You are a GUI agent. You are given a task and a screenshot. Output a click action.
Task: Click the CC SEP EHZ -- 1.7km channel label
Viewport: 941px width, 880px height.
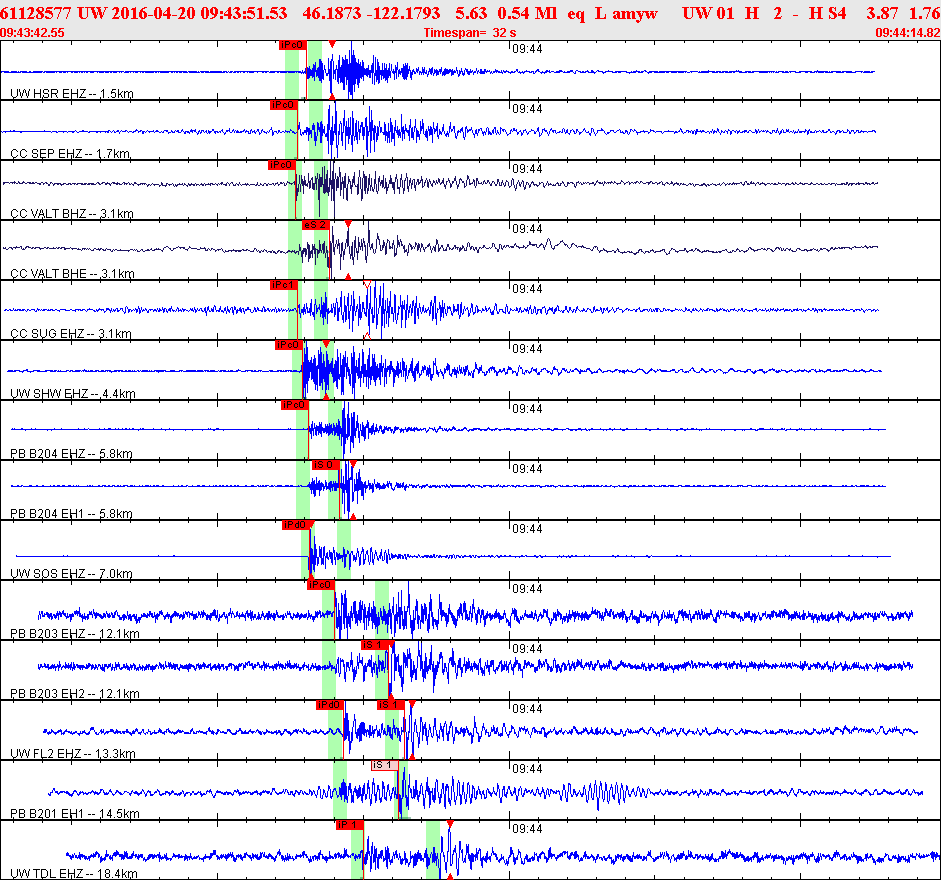click(70, 154)
